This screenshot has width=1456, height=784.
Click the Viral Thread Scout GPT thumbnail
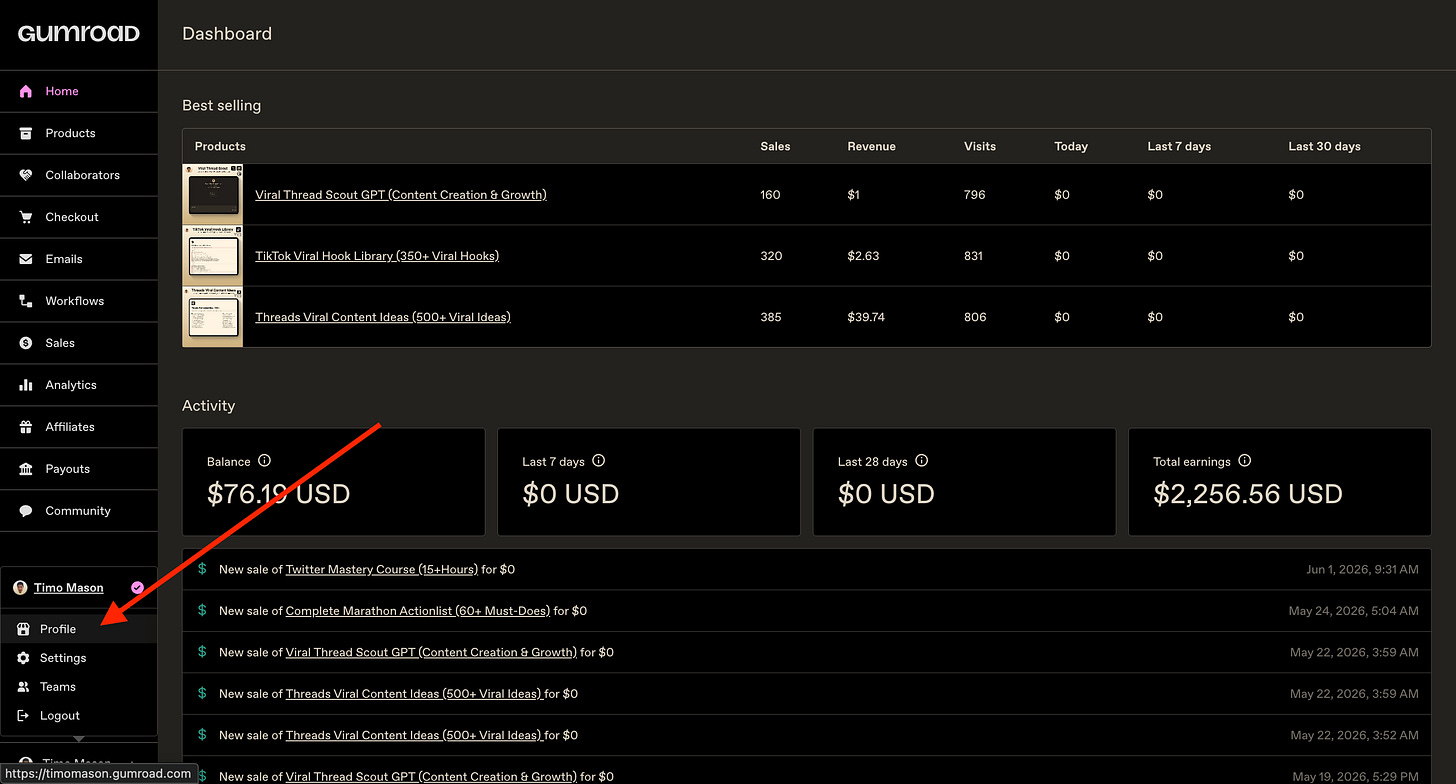[x=213, y=195]
